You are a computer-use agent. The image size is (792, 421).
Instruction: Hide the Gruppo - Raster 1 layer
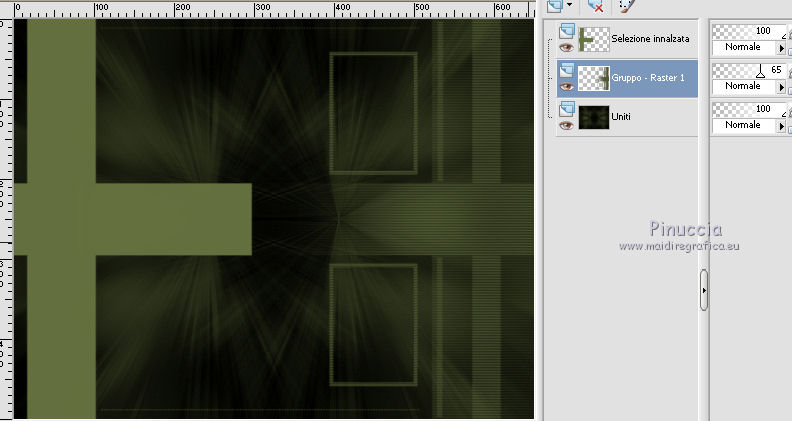tap(566, 86)
